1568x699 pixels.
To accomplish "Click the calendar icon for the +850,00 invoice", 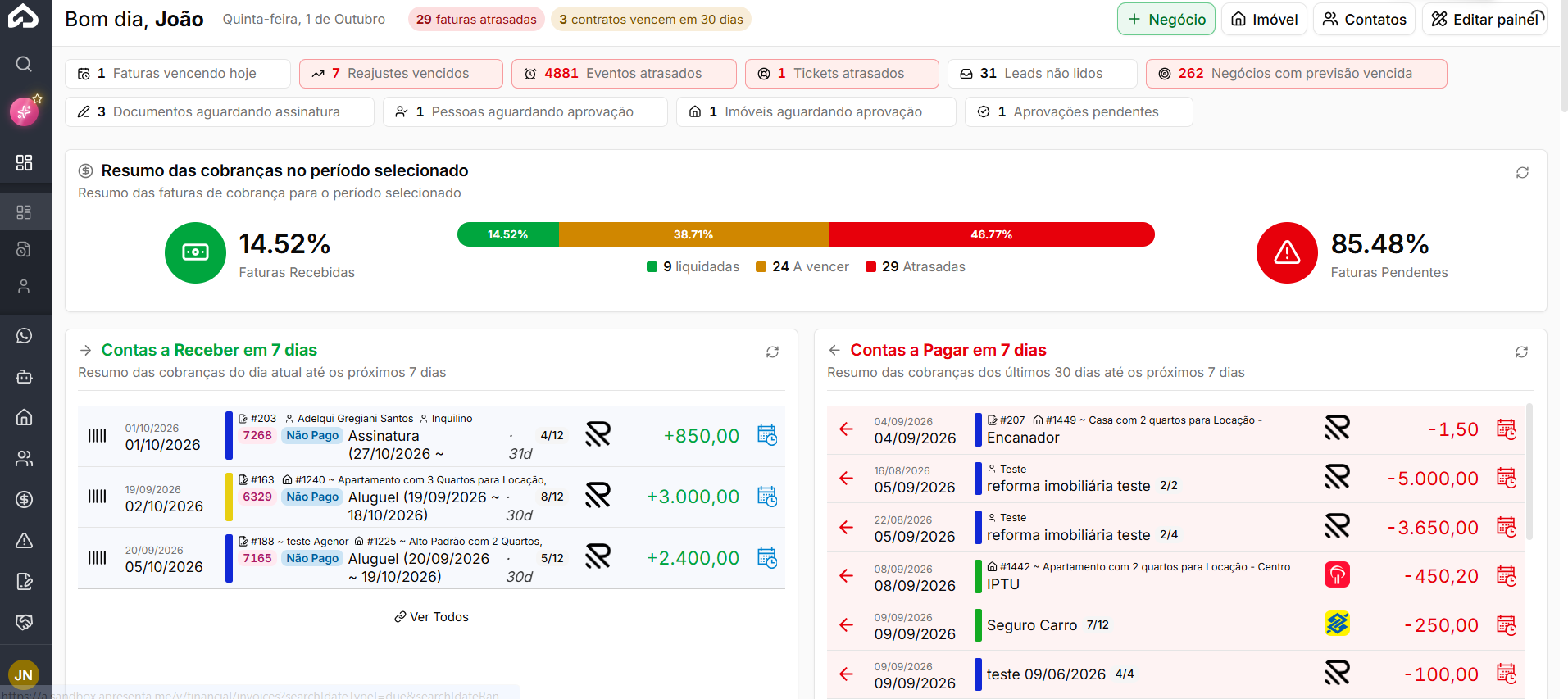I will click(x=767, y=435).
